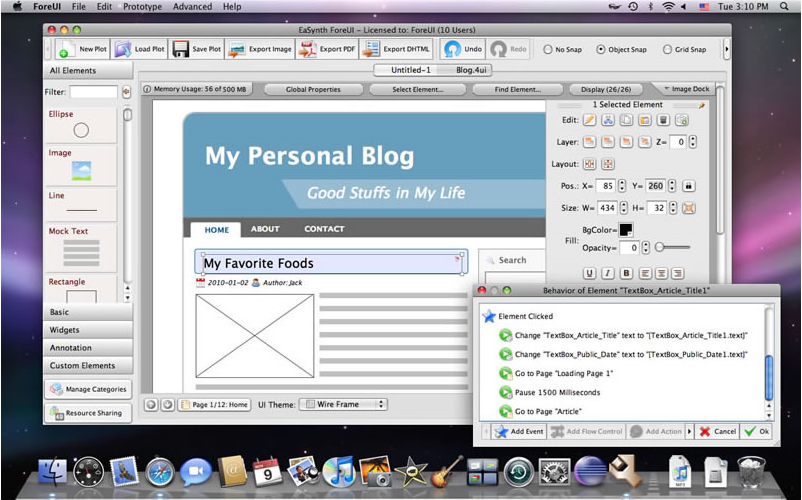The height and width of the screenshot is (500, 802).
Task: Toggle underline text formatting
Action: point(589,273)
